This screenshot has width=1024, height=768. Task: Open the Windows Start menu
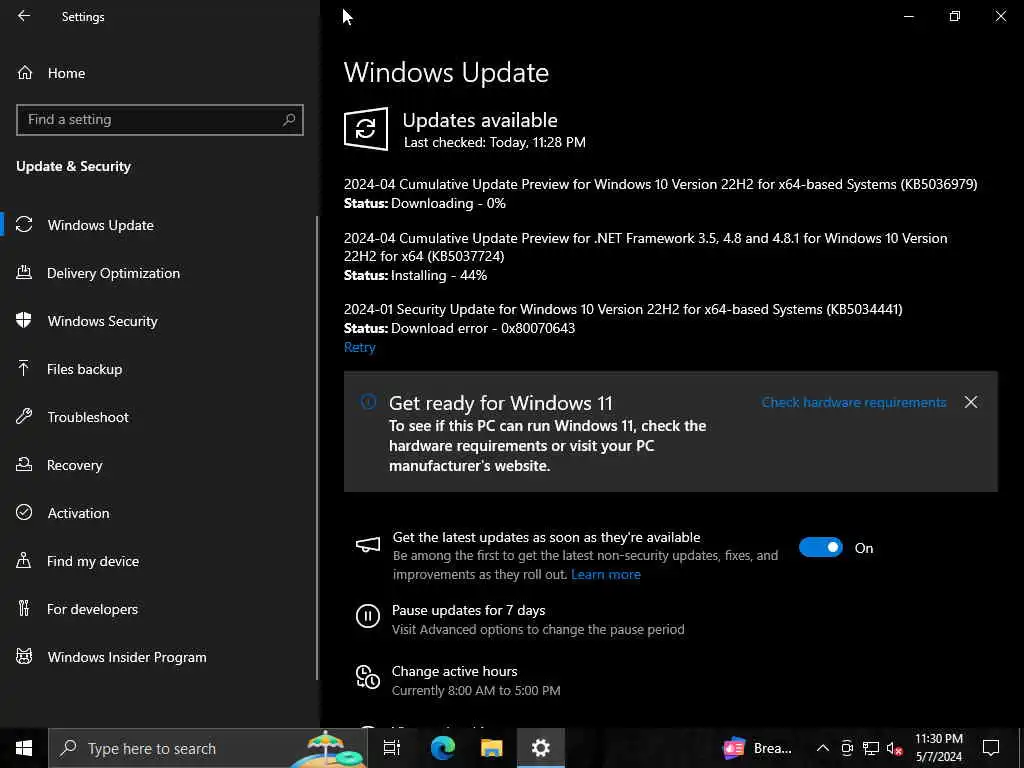[x=24, y=748]
